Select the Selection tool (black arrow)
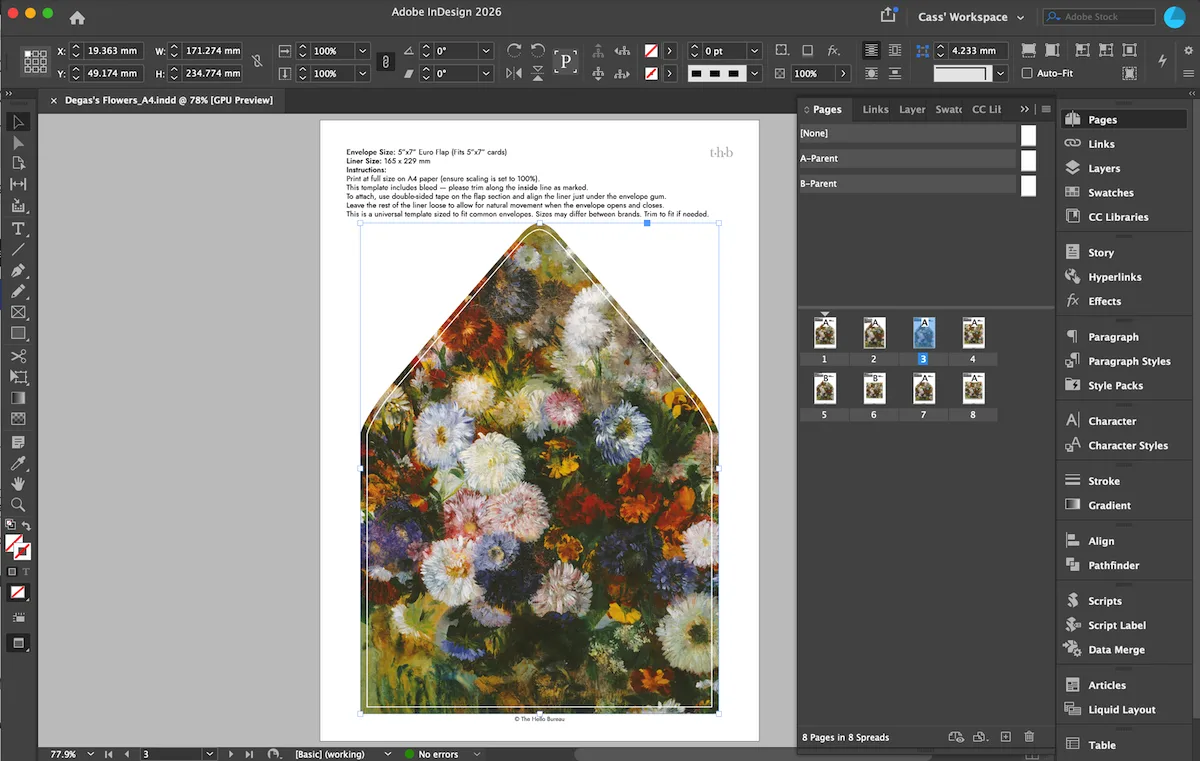The height and width of the screenshot is (761, 1200). [x=18, y=122]
